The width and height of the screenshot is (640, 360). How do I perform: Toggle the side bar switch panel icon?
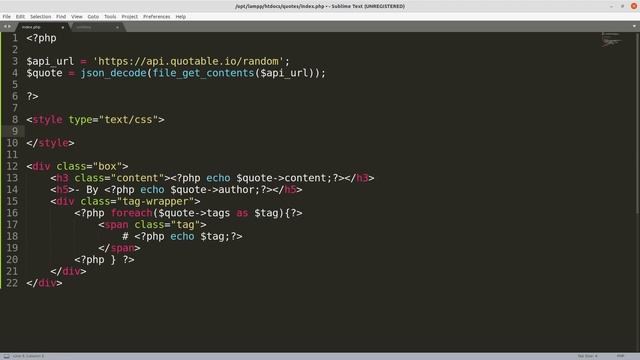pyautogui.click(x=6, y=356)
